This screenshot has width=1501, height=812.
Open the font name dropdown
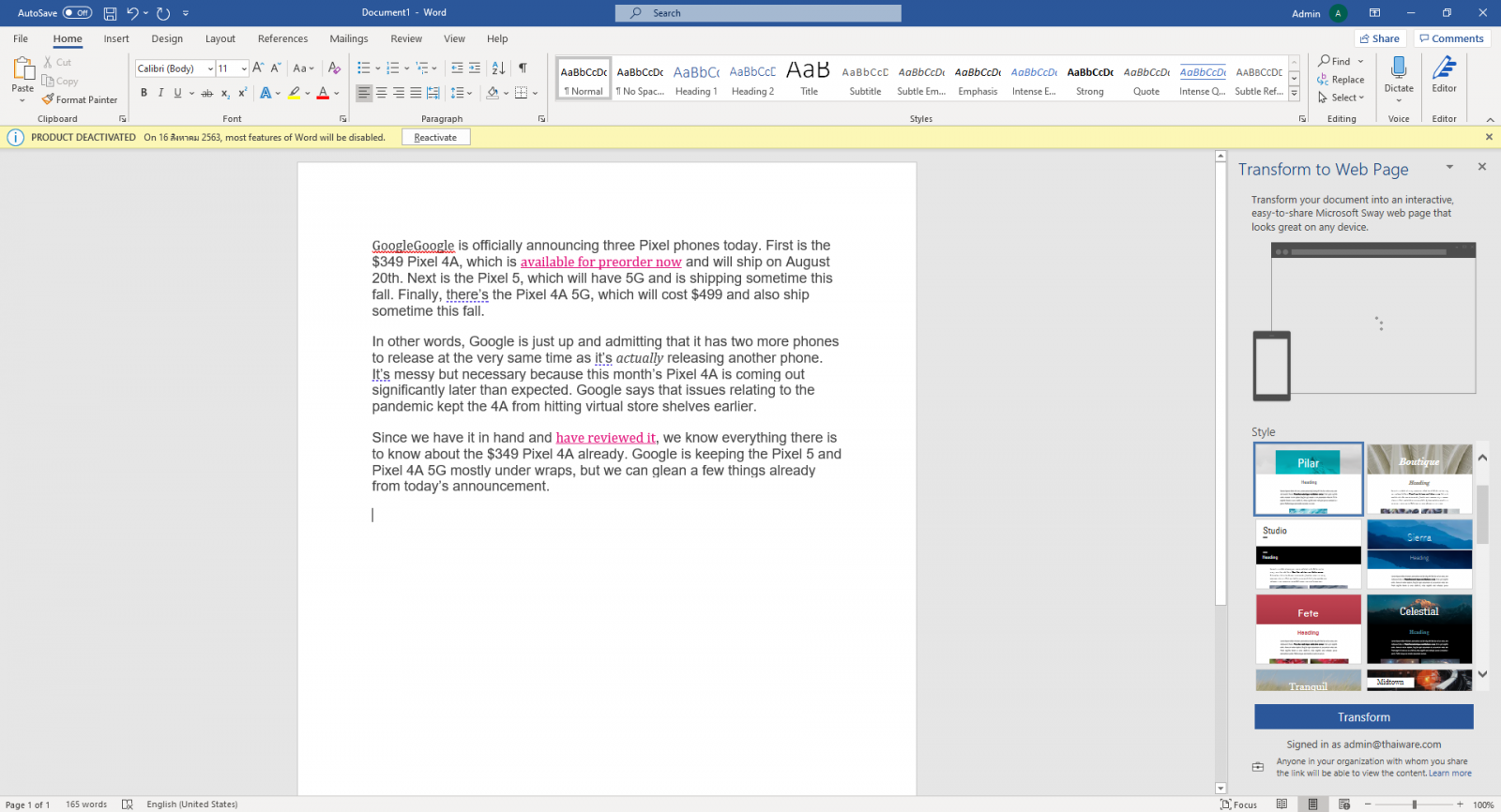(x=210, y=68)
